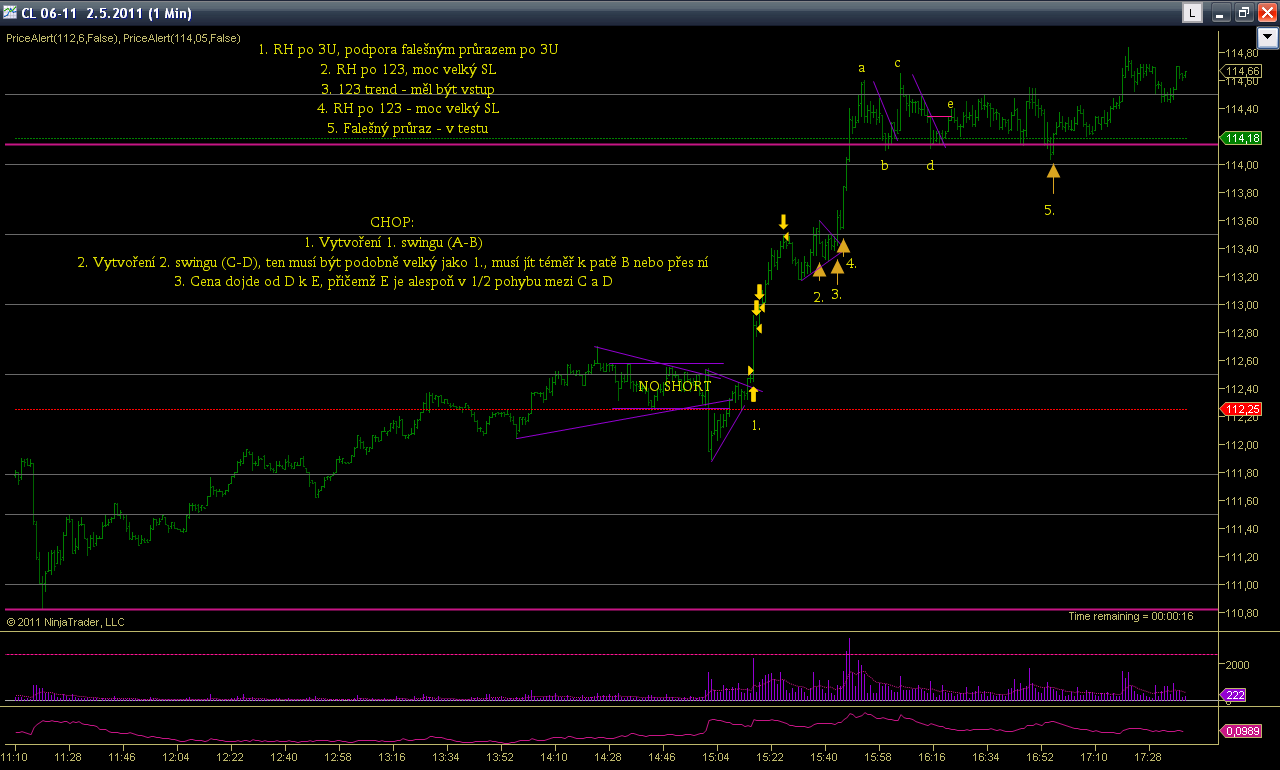The height and width of the screenshot is (770, 1280).
Task: Select the note '3. 123 trend - měl být vstup'
Action: [407, 89]
